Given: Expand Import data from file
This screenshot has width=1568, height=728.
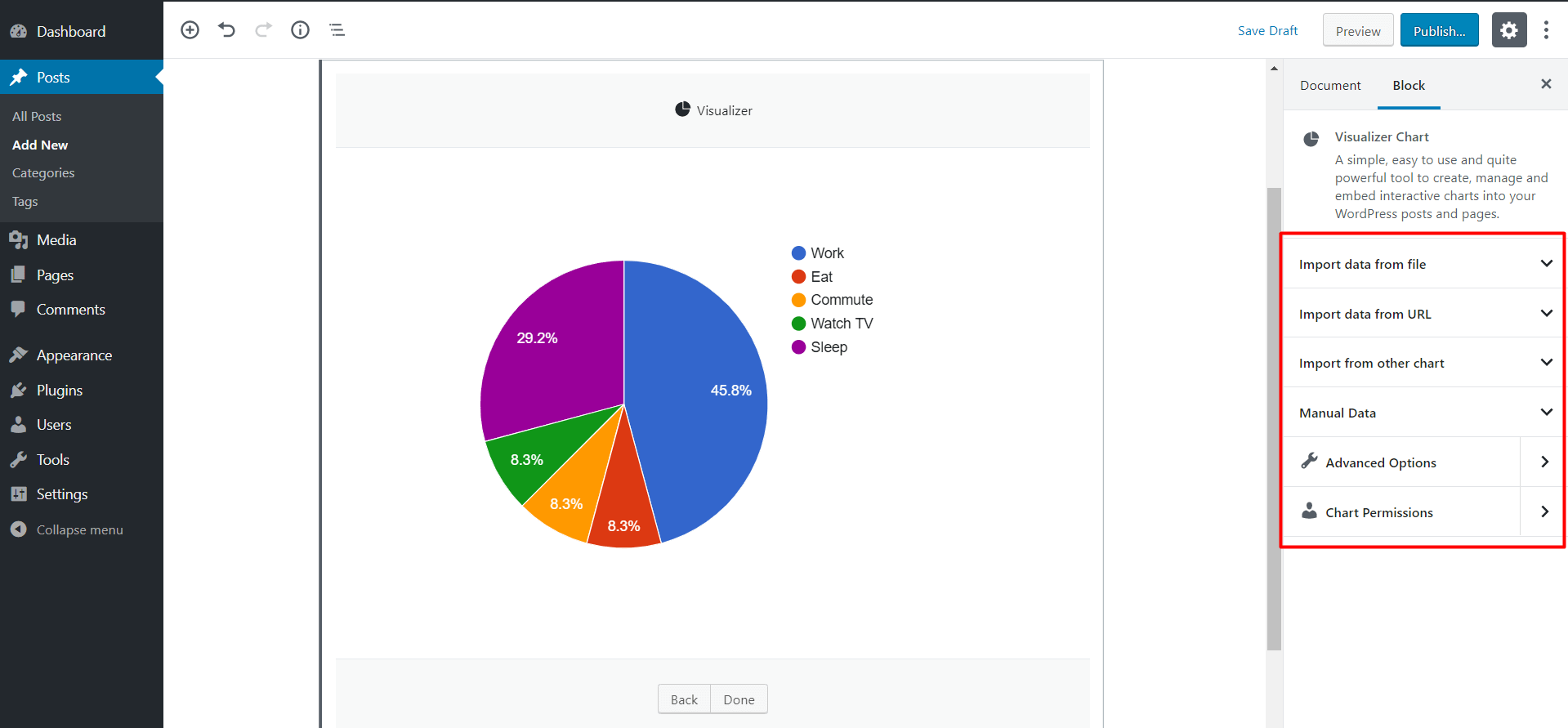Looking at the screenshot, I should pos(1422,264).
